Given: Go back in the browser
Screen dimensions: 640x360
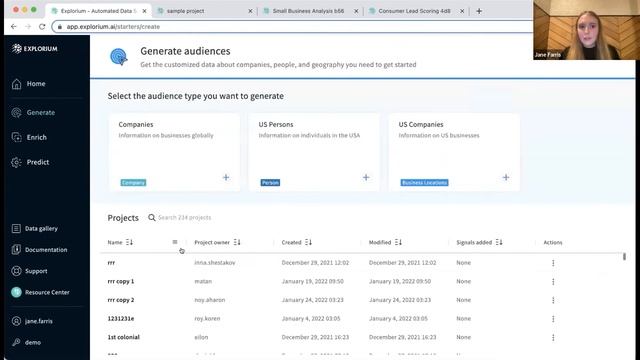Looking at the screenshot, I should pyautogui.click(x=14, y=27).
